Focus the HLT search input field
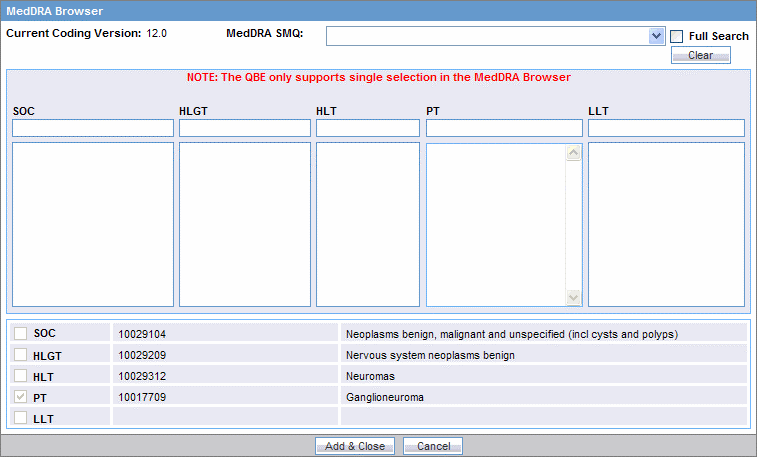 pyautogui.click(x=368, y=128)
